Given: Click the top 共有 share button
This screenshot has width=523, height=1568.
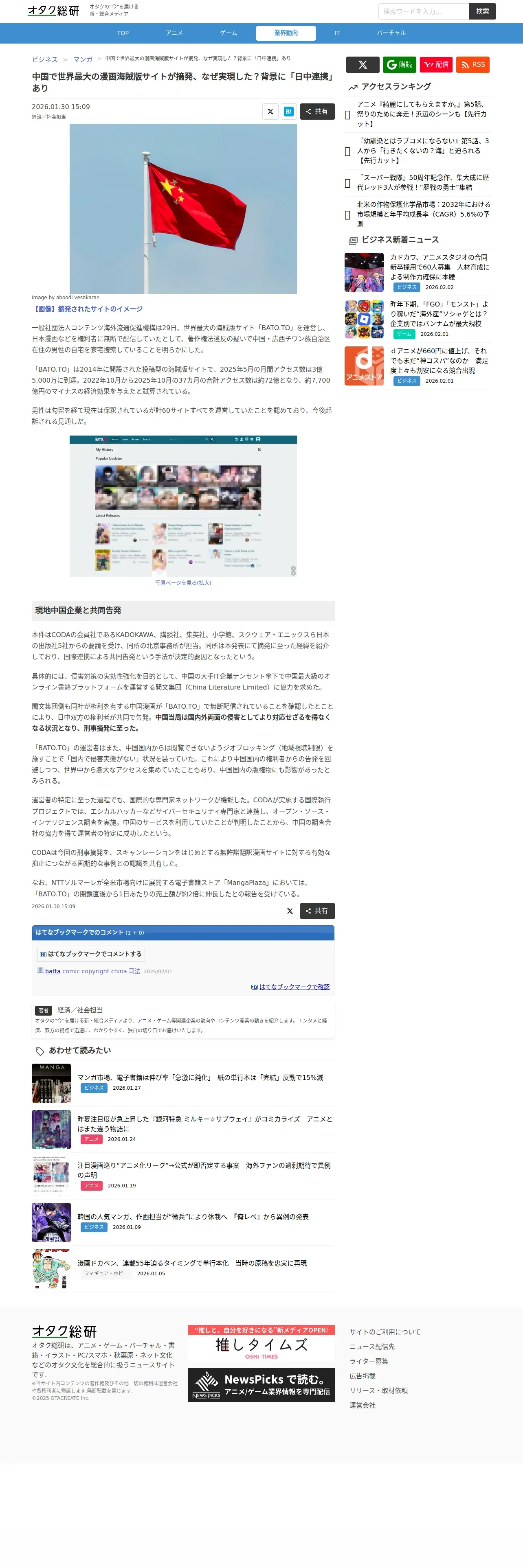Looking at the screenshot, I should [317, 112].
